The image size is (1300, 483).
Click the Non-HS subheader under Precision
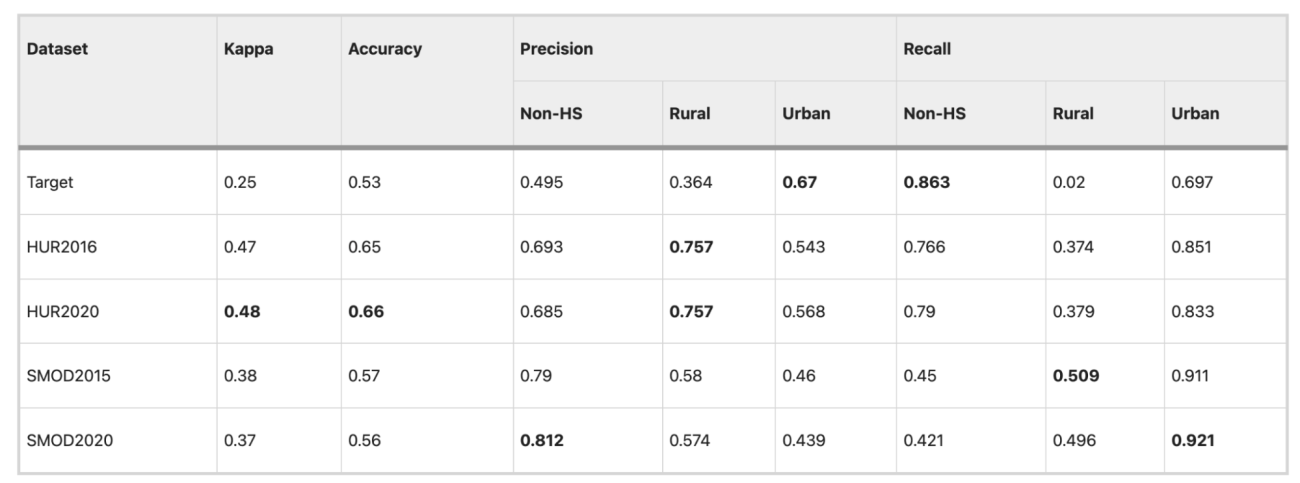[551, 114]
